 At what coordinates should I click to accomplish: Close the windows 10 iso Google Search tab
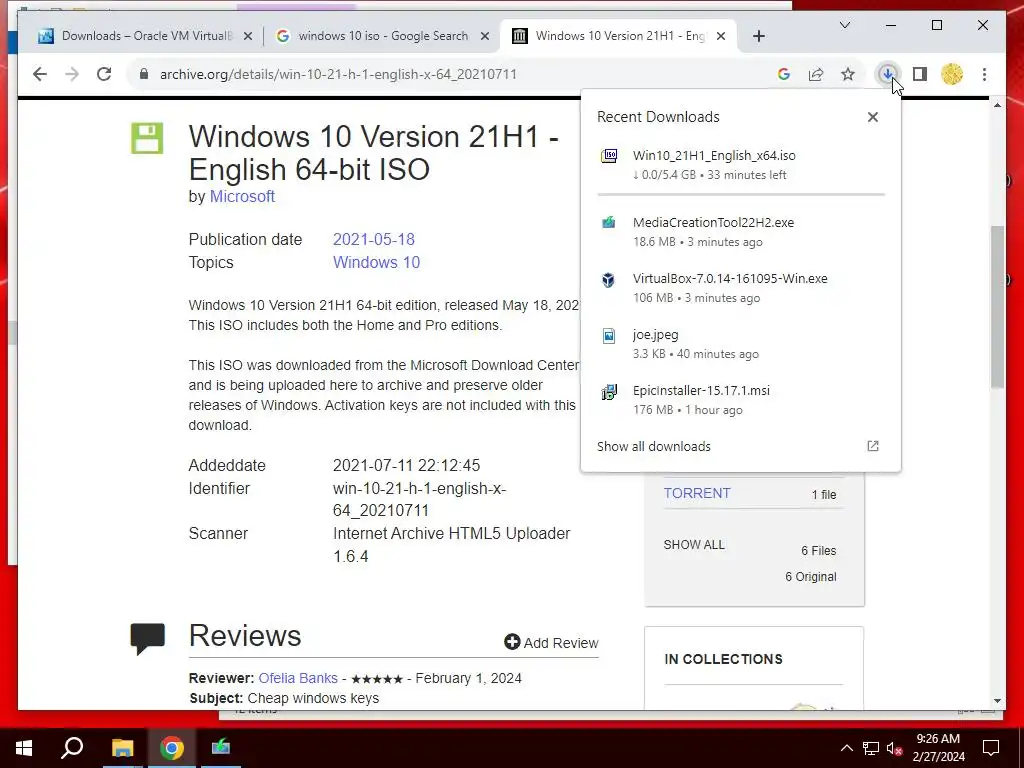point(485,37)
